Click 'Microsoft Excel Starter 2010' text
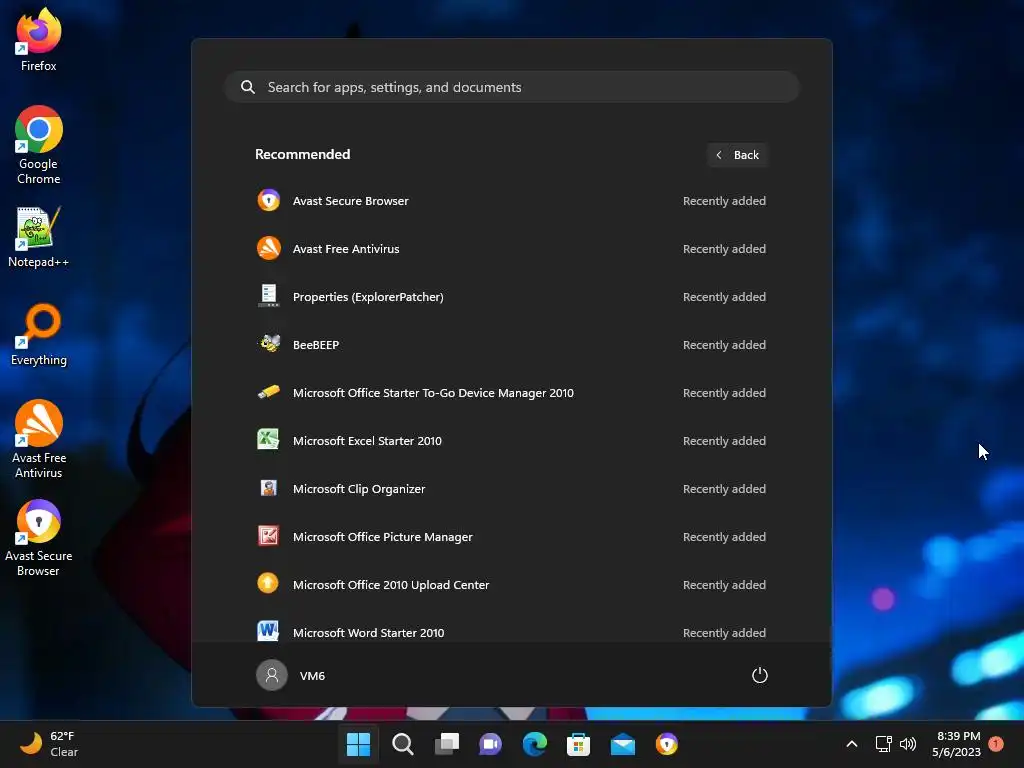Screen dimensions: 1024x768 point(367,441)
